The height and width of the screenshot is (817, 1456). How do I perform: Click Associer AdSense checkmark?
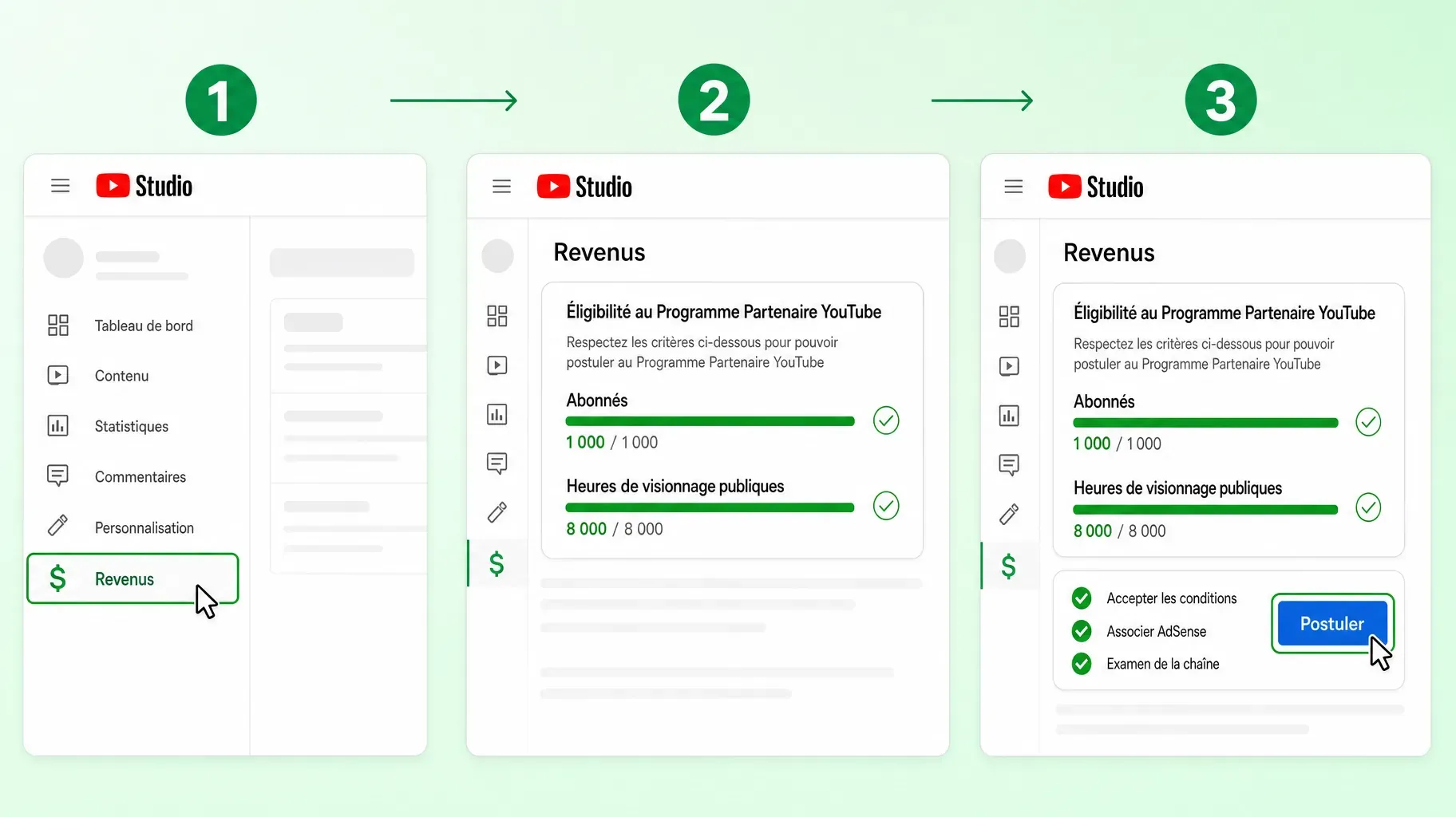click(1082, 631)
